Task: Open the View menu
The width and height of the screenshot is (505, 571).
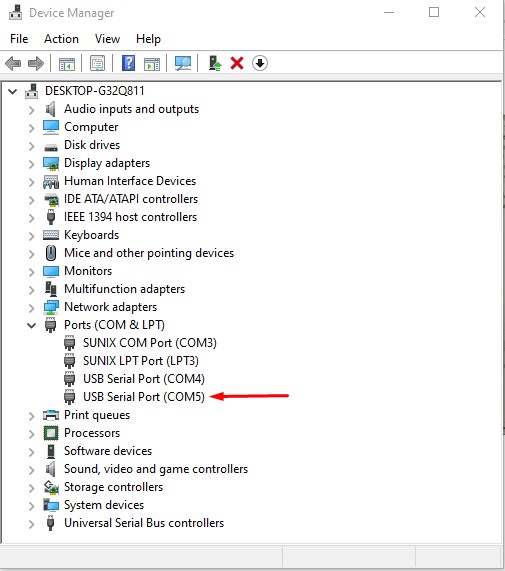Action: 107,39
